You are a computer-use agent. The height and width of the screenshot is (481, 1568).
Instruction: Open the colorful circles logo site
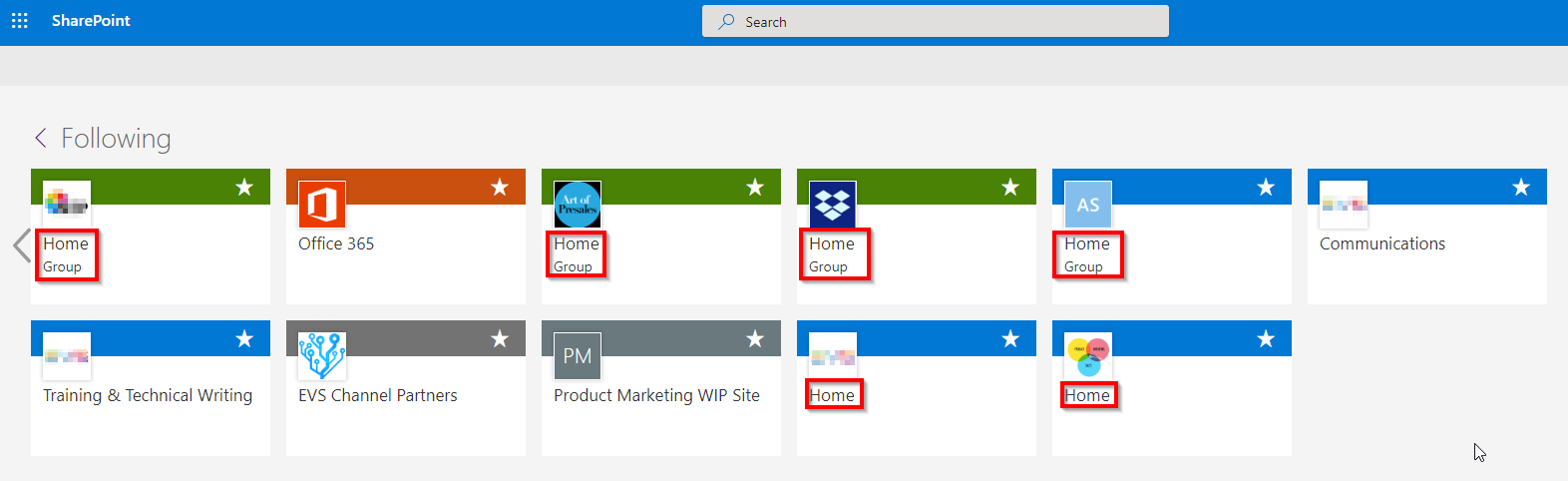click(1088, 356)
